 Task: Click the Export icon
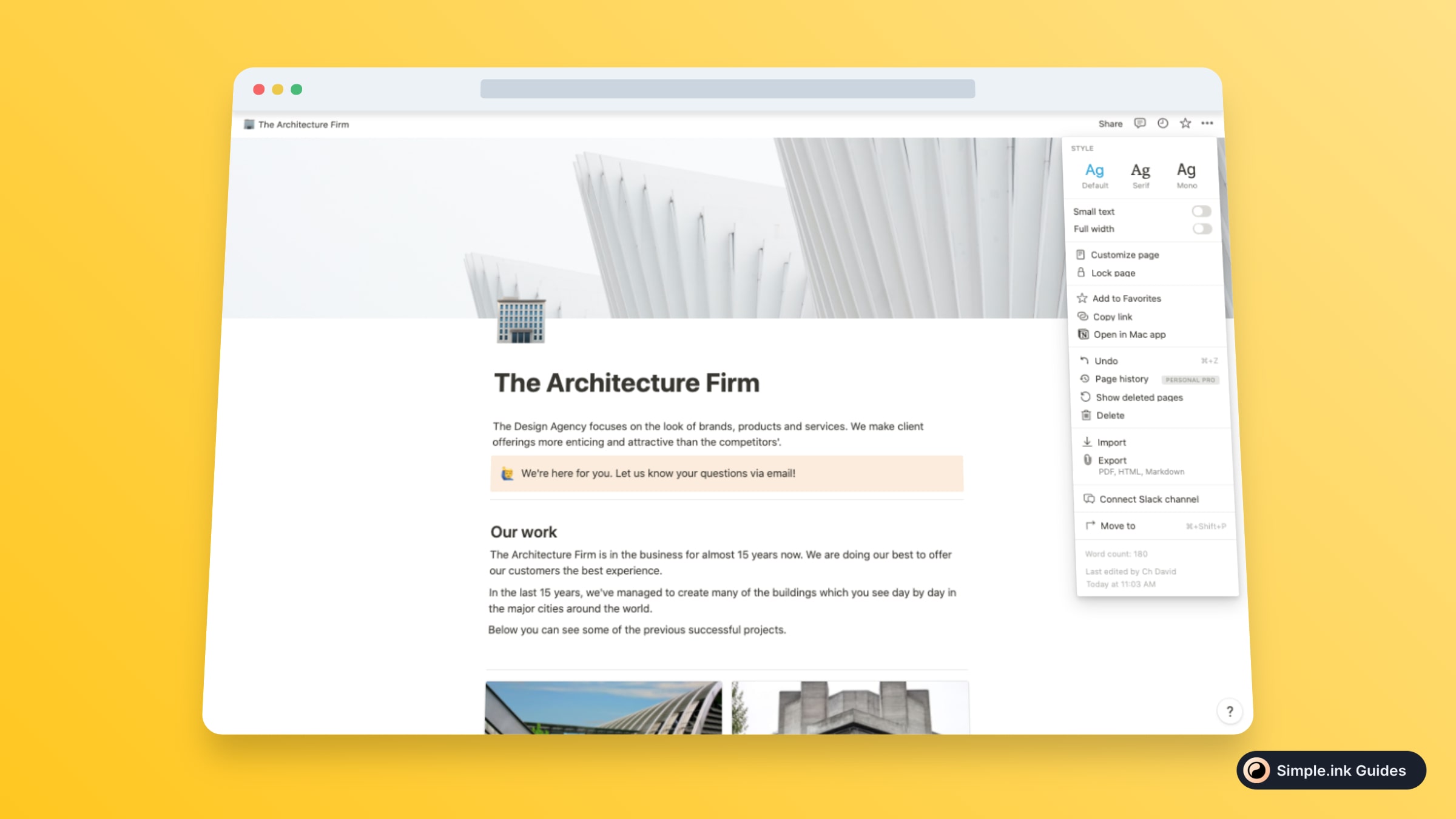point(1087,459)
